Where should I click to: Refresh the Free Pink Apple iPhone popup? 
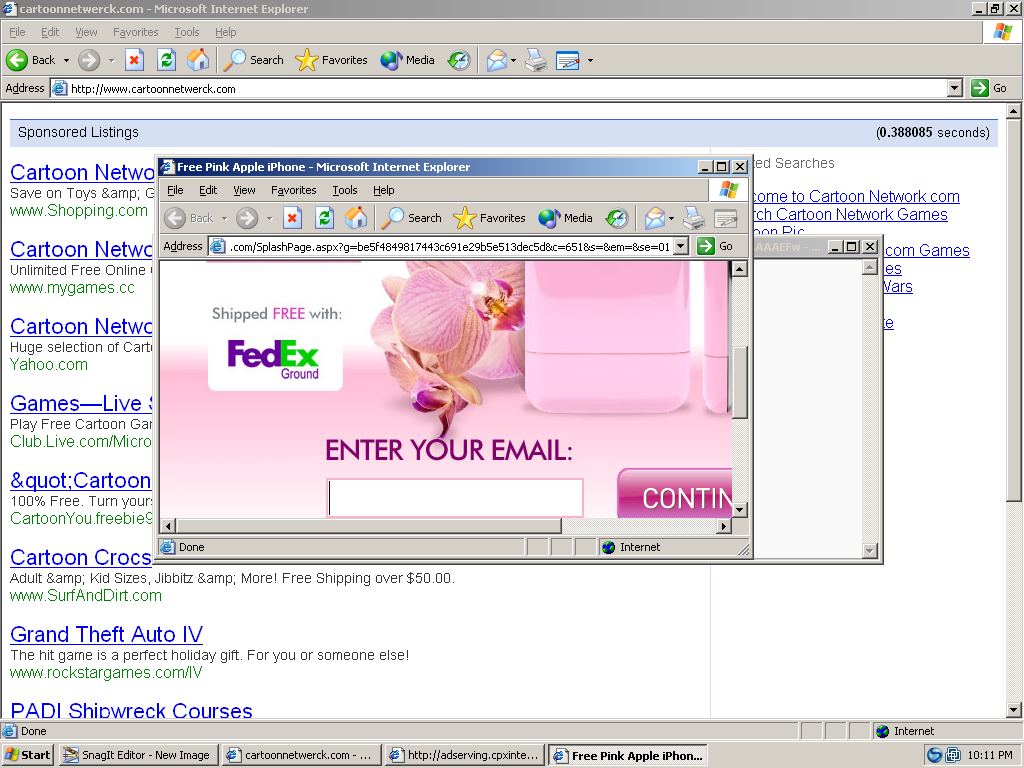[324, 218]
